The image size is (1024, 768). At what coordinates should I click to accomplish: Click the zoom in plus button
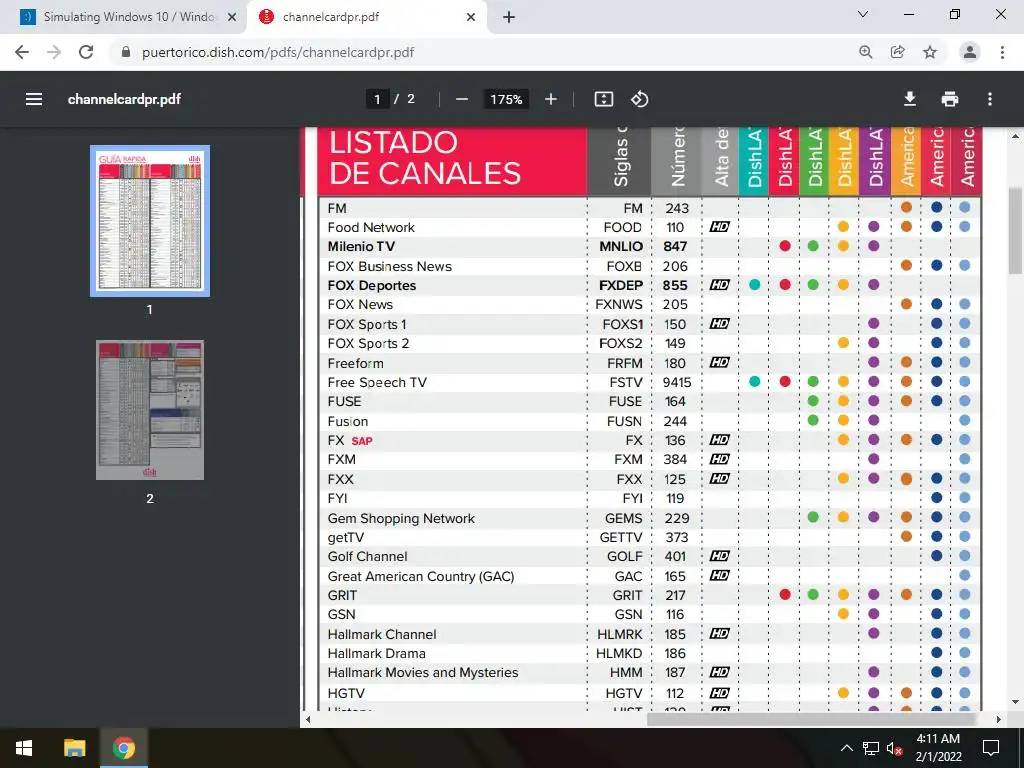tap(551, 99)
